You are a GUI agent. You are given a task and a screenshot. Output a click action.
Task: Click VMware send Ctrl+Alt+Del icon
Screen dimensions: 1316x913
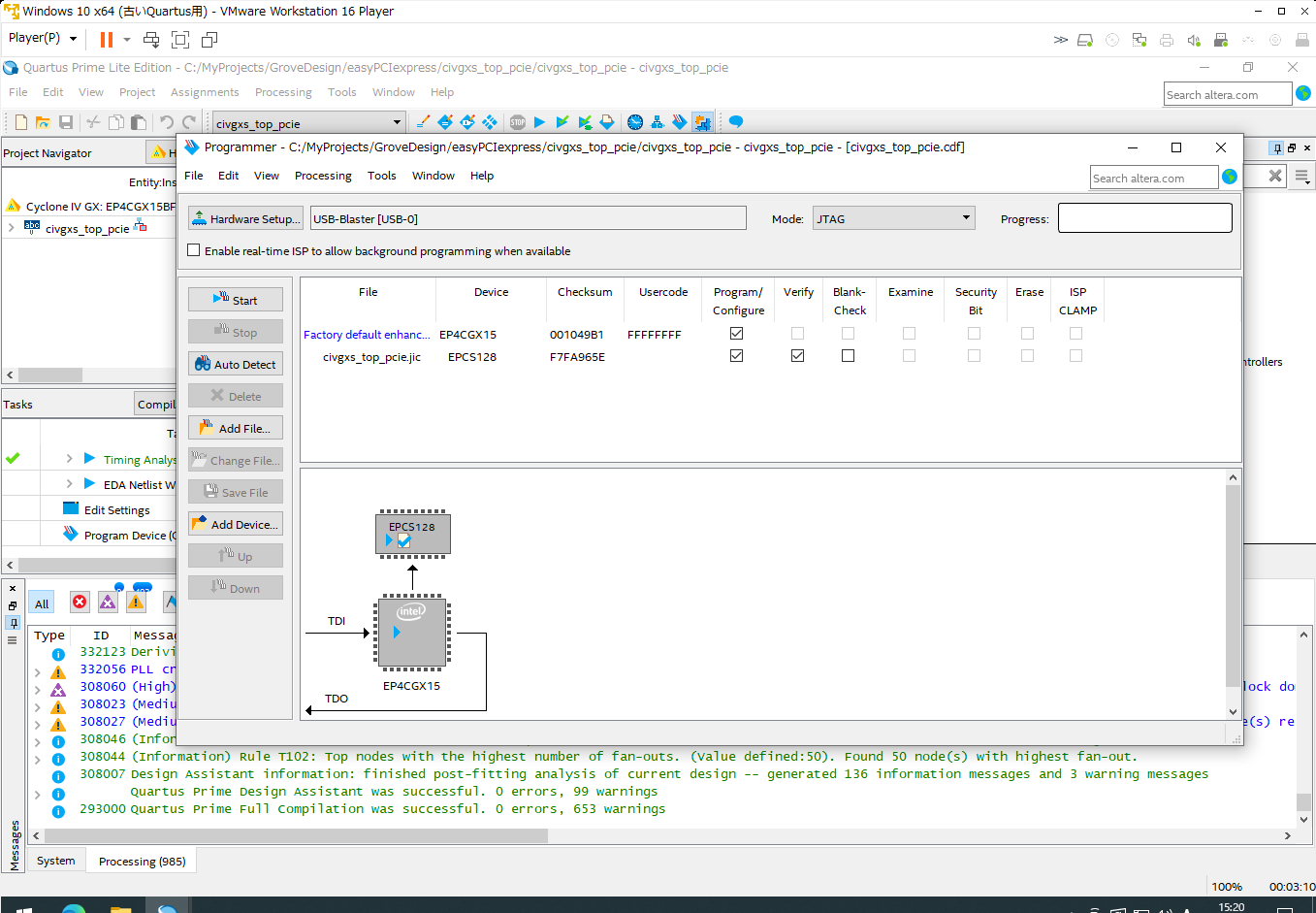(x=151, y=39)
